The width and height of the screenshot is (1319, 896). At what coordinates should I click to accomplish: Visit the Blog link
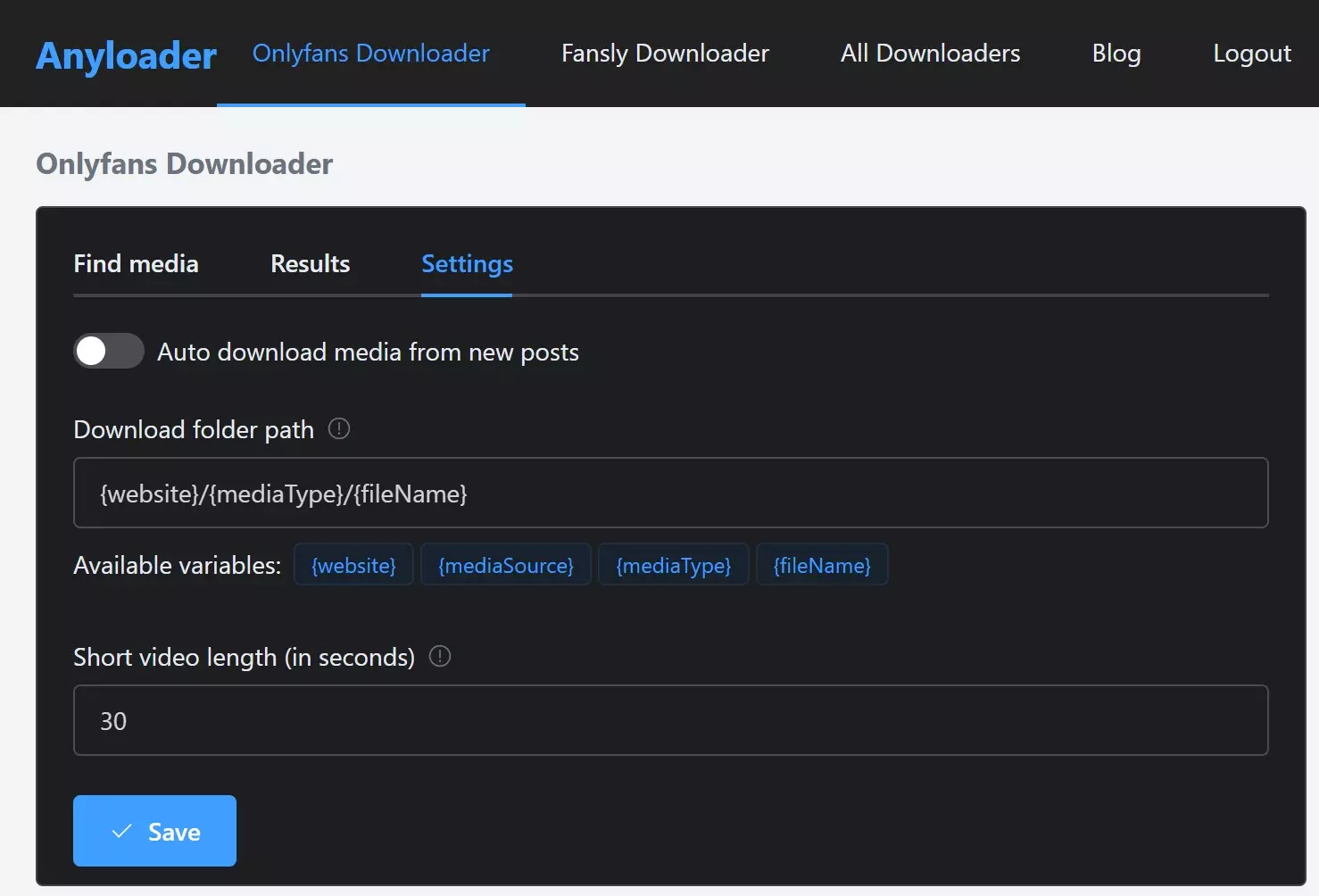(x=1116, y=54)
